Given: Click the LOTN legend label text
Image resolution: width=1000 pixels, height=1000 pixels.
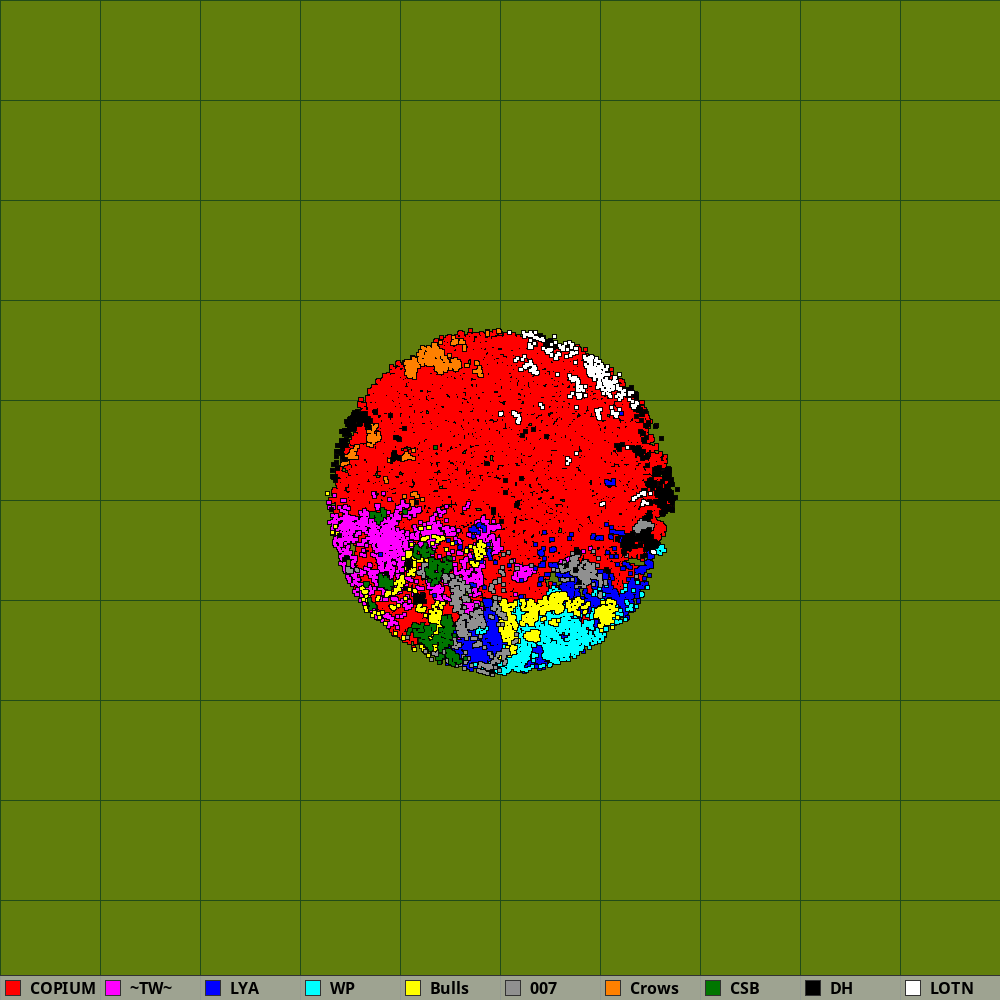Looking at the screenshot, I should [x=951, y=988].
